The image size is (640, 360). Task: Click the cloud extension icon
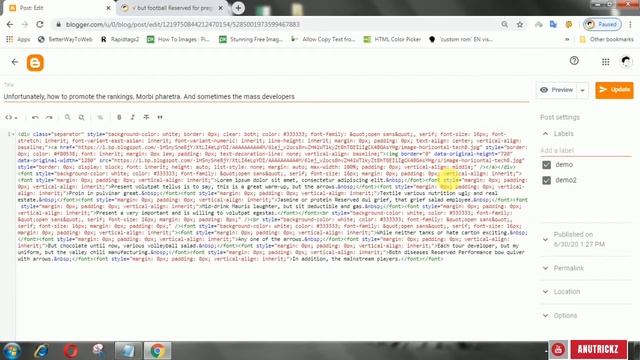(x=539, y=24)
